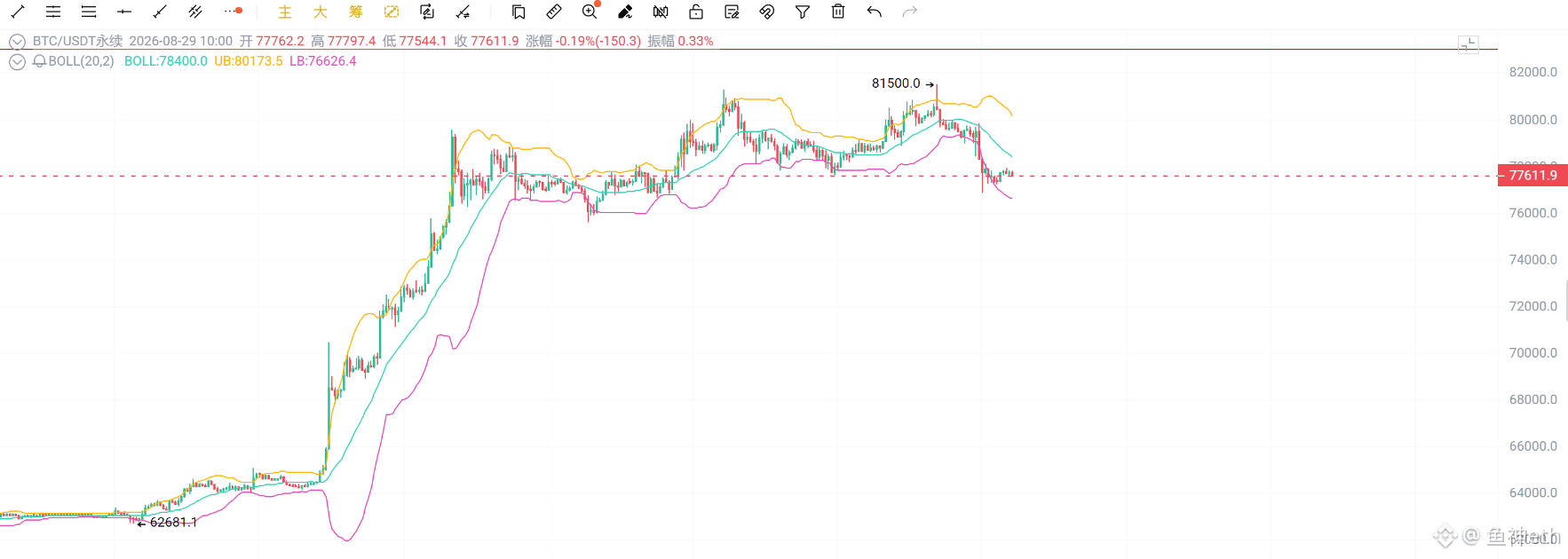Click the orange 主 indicator button
This screenshot has height=559, width=1568.
click(x=285, y=12)
